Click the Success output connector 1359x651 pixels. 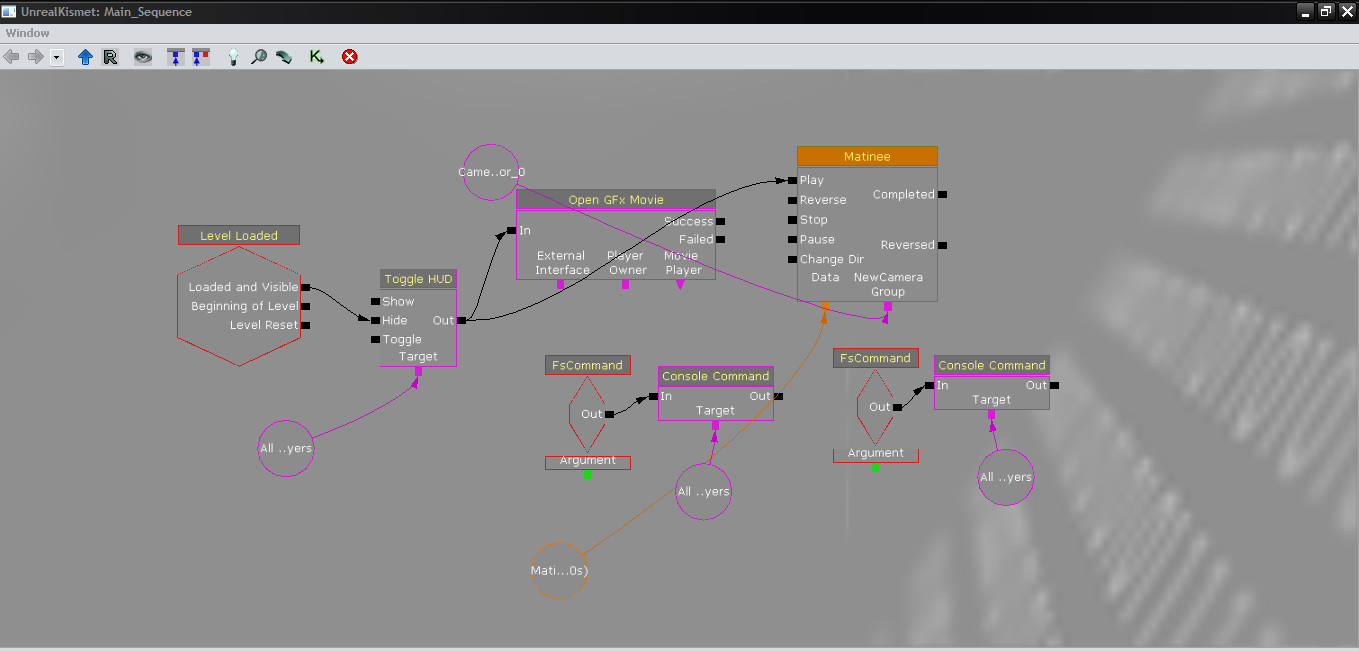tap(720, 222)
